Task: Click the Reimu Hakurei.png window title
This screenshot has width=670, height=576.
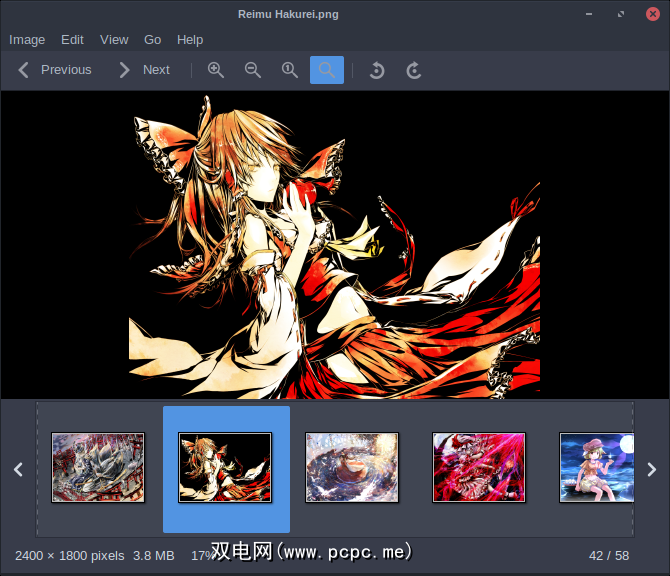Action: [x=288, y=14]
